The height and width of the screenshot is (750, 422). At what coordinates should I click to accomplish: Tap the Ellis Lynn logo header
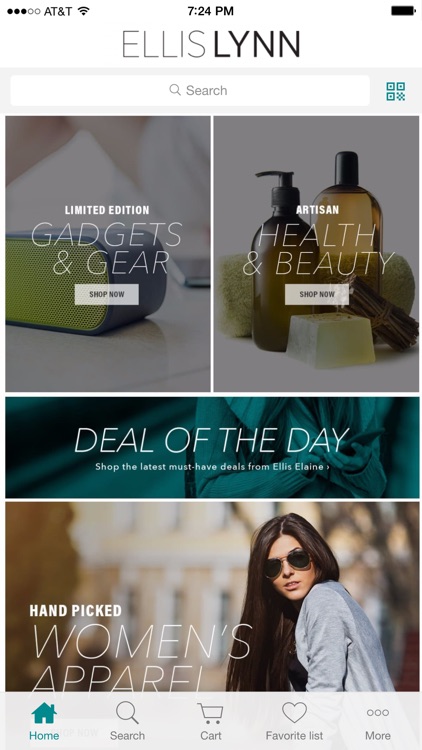click(x=211, y=44)
